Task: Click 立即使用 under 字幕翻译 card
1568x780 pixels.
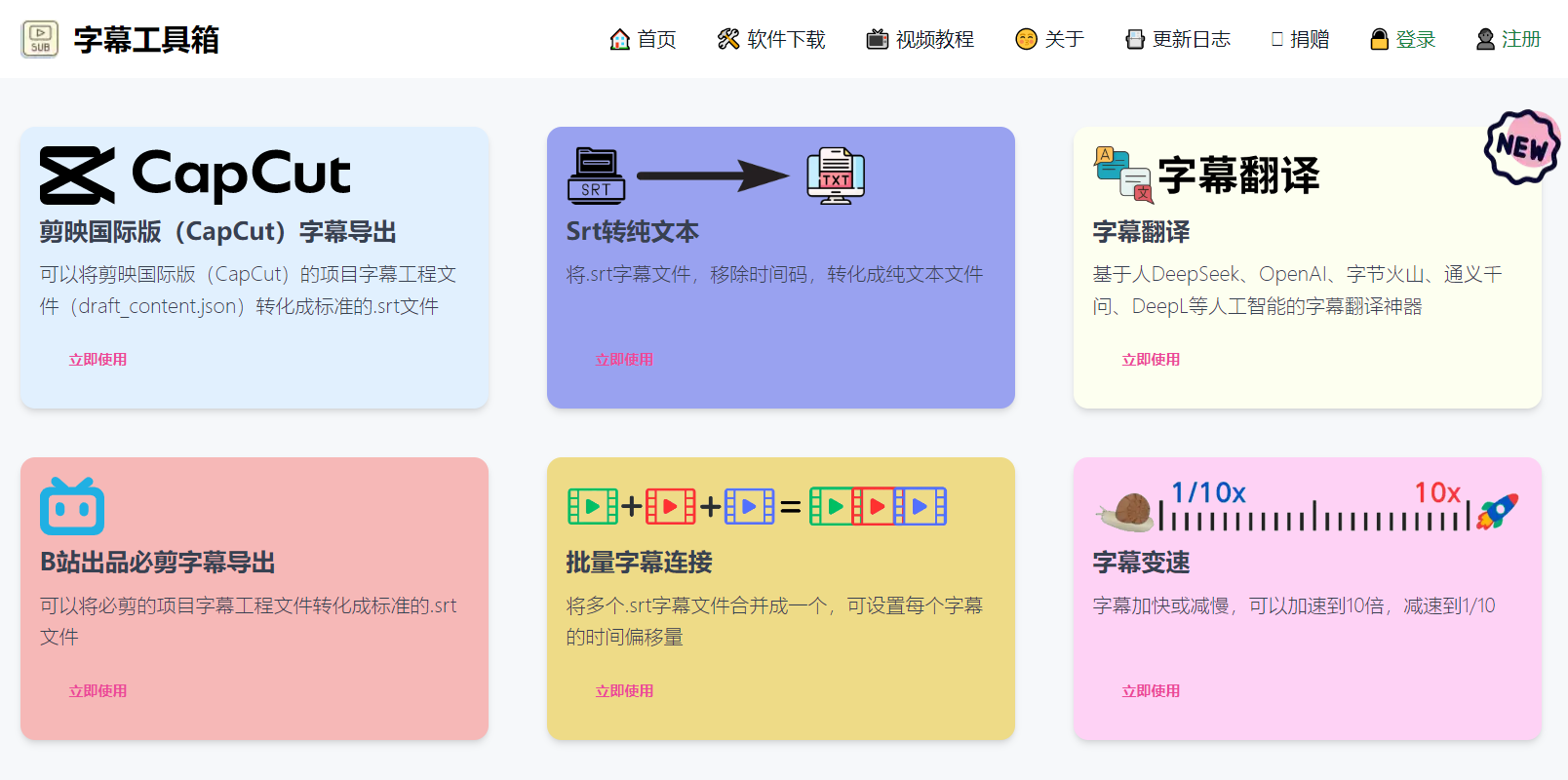Action: point(1151,360)
